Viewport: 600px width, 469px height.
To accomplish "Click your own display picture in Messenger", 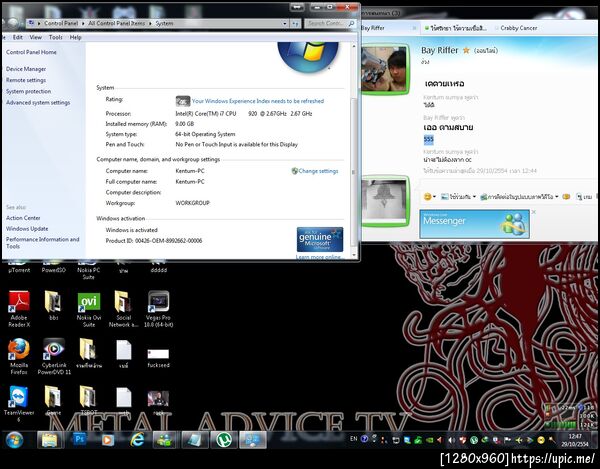I will tap(385, 201).
